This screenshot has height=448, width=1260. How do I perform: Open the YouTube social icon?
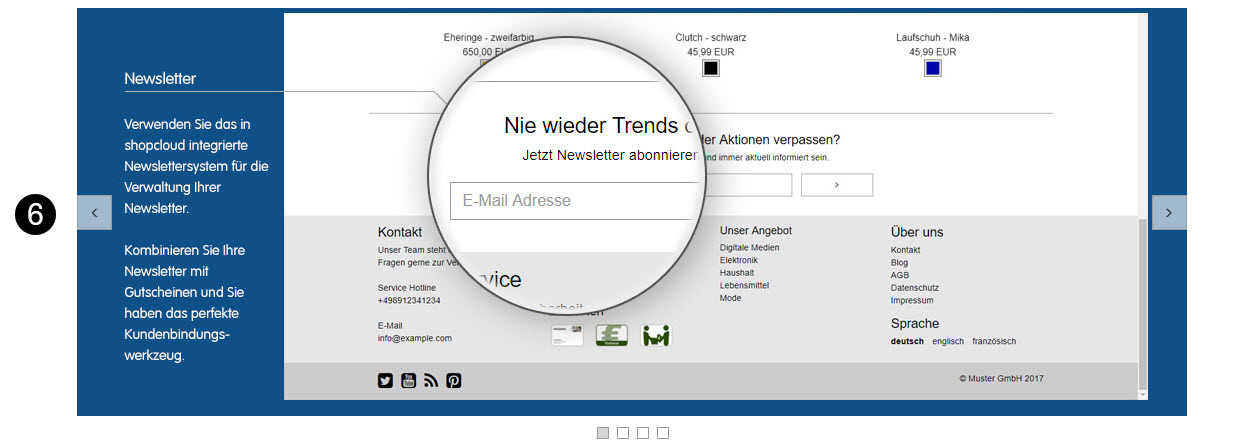click(x=408, y=380)
